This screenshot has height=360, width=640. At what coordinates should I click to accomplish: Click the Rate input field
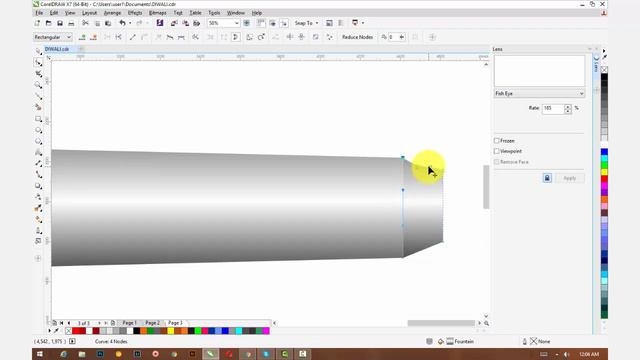tap(553, 108)
